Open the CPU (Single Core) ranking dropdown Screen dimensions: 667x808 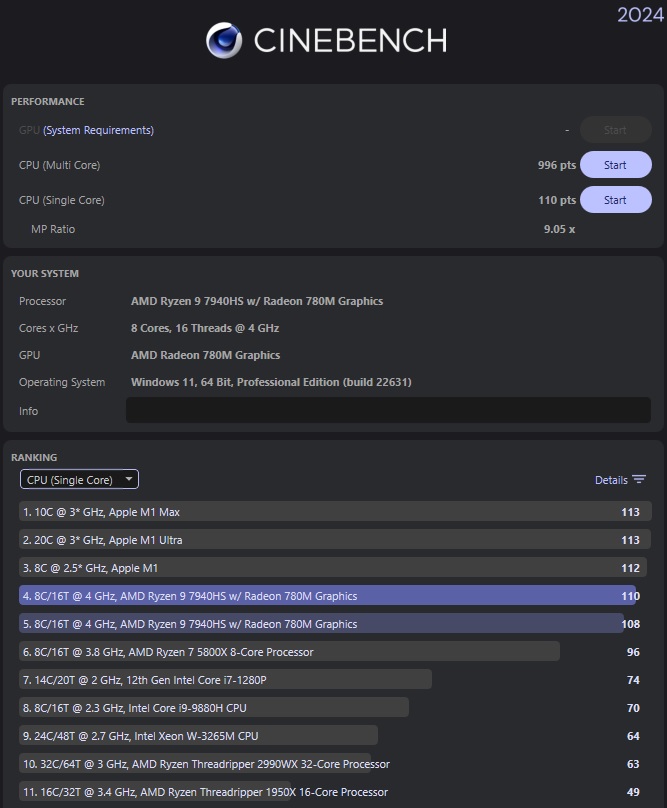79,480
